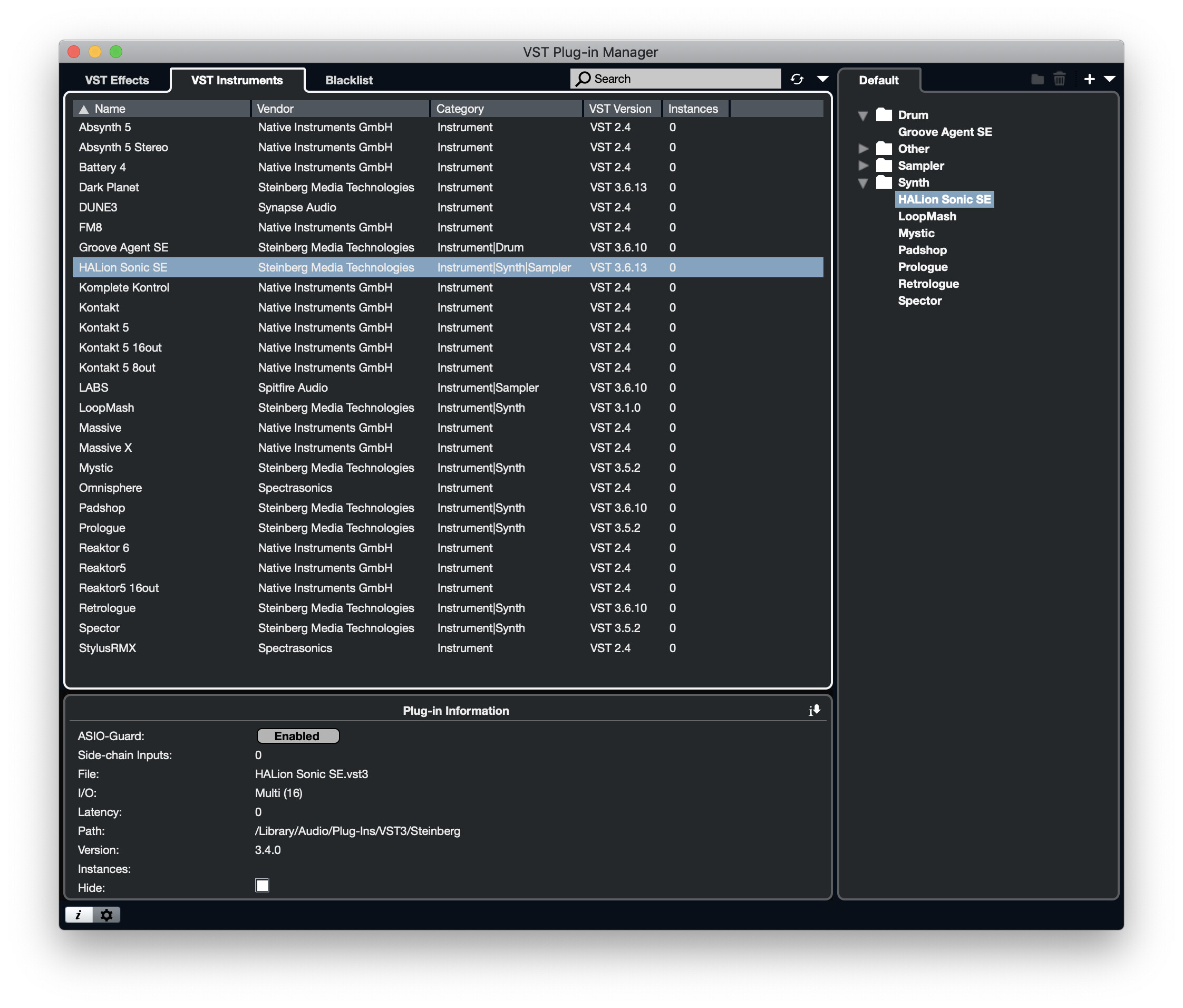1183x1008 pixels.
Task: Expand the Sampler folder
Action: point(862,166)
